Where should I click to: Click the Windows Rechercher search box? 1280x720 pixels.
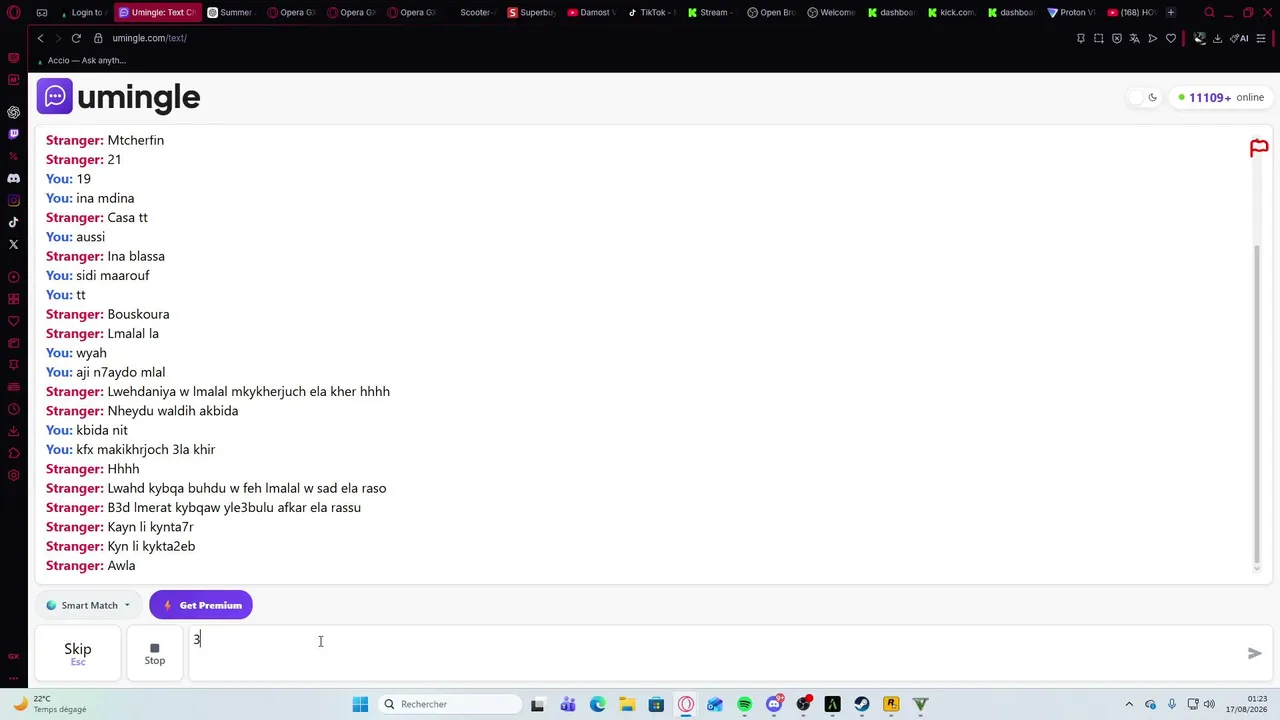coord(450,704)
